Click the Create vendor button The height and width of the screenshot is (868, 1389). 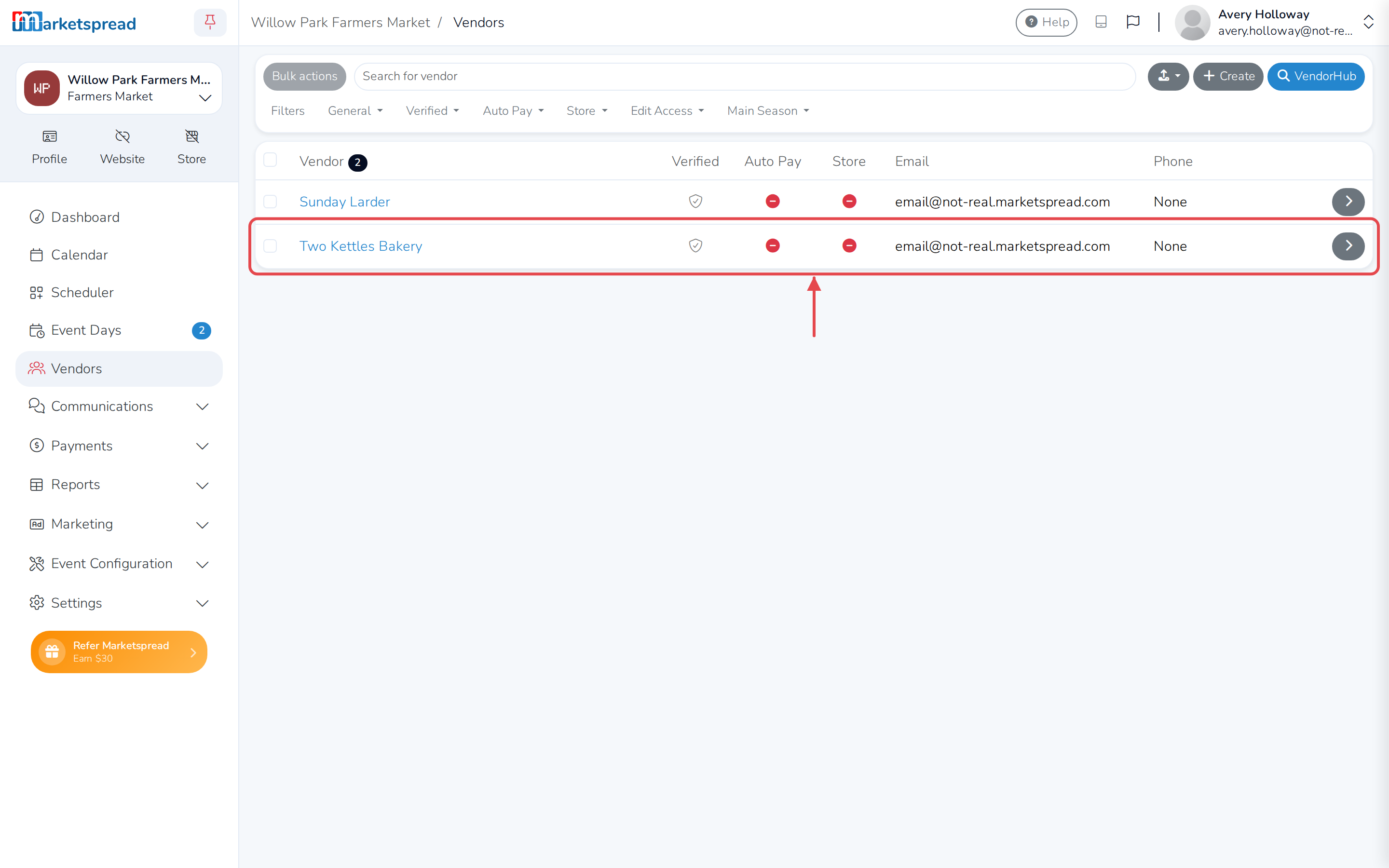pyautogui.click(x=1228, y=76)
